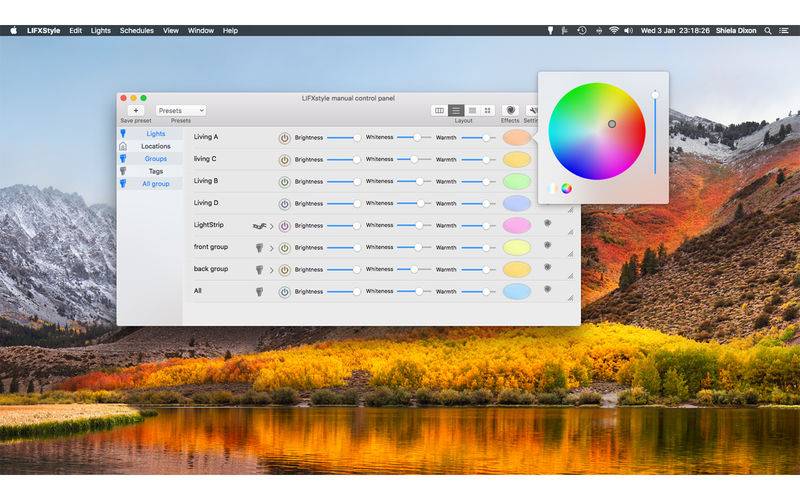The image size is (800, 500).
Task: Click the color wheel in the popover
Action: pos(597,131)
